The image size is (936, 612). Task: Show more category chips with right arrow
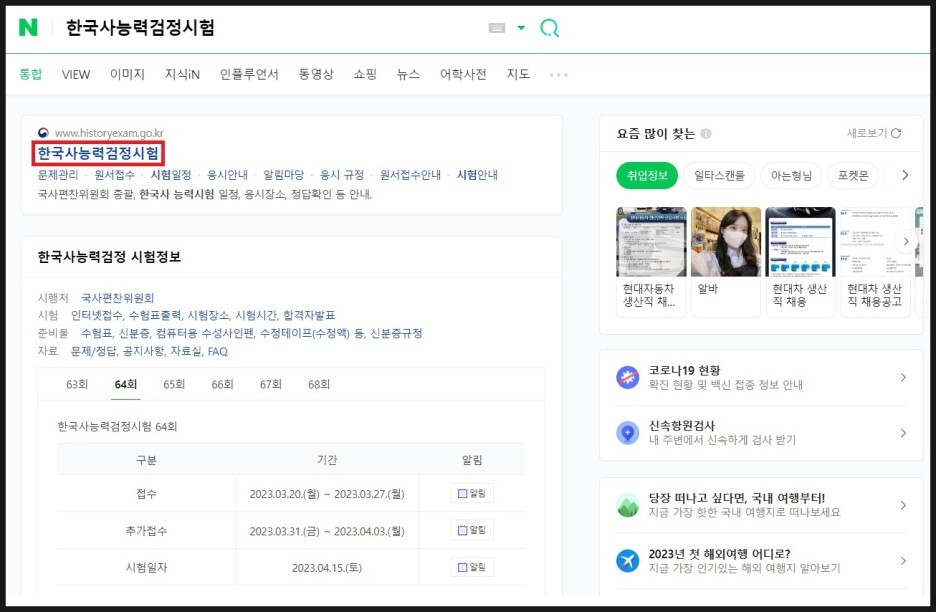(905, 175)
